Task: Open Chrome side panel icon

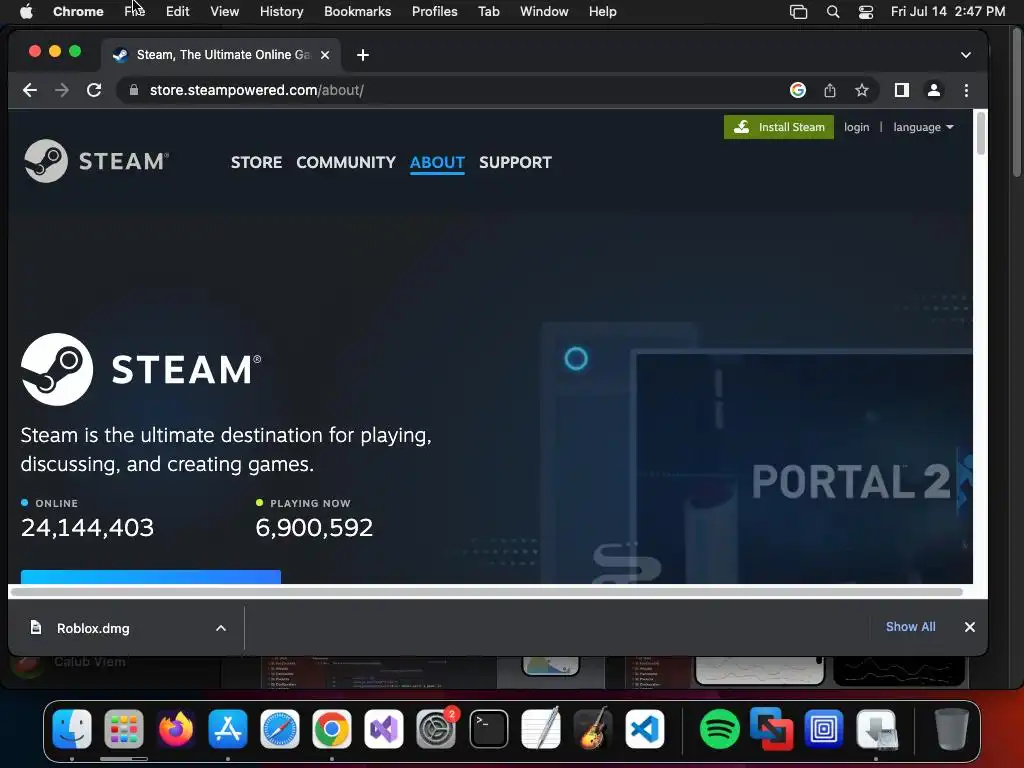Action: pos(901,90)
